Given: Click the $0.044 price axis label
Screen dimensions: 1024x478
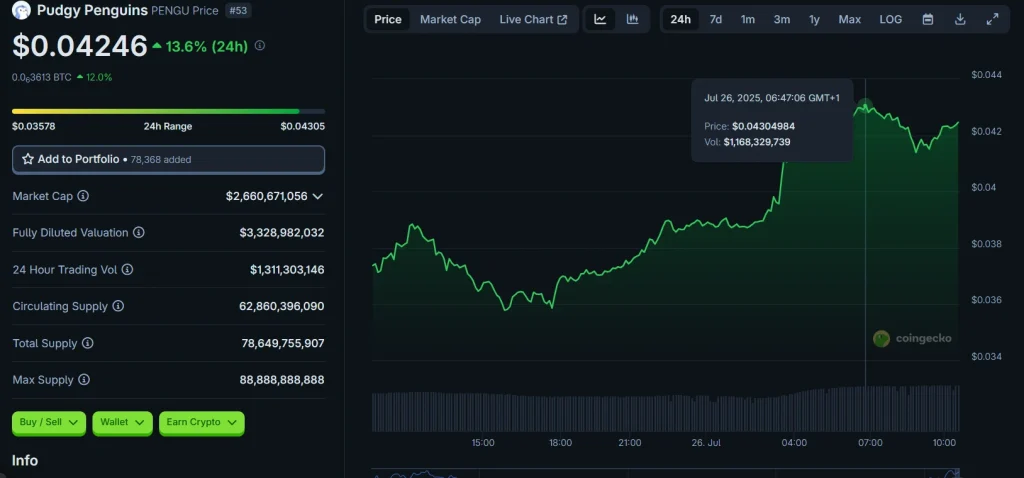Looking at the screenshot, I should coord(987,75).
